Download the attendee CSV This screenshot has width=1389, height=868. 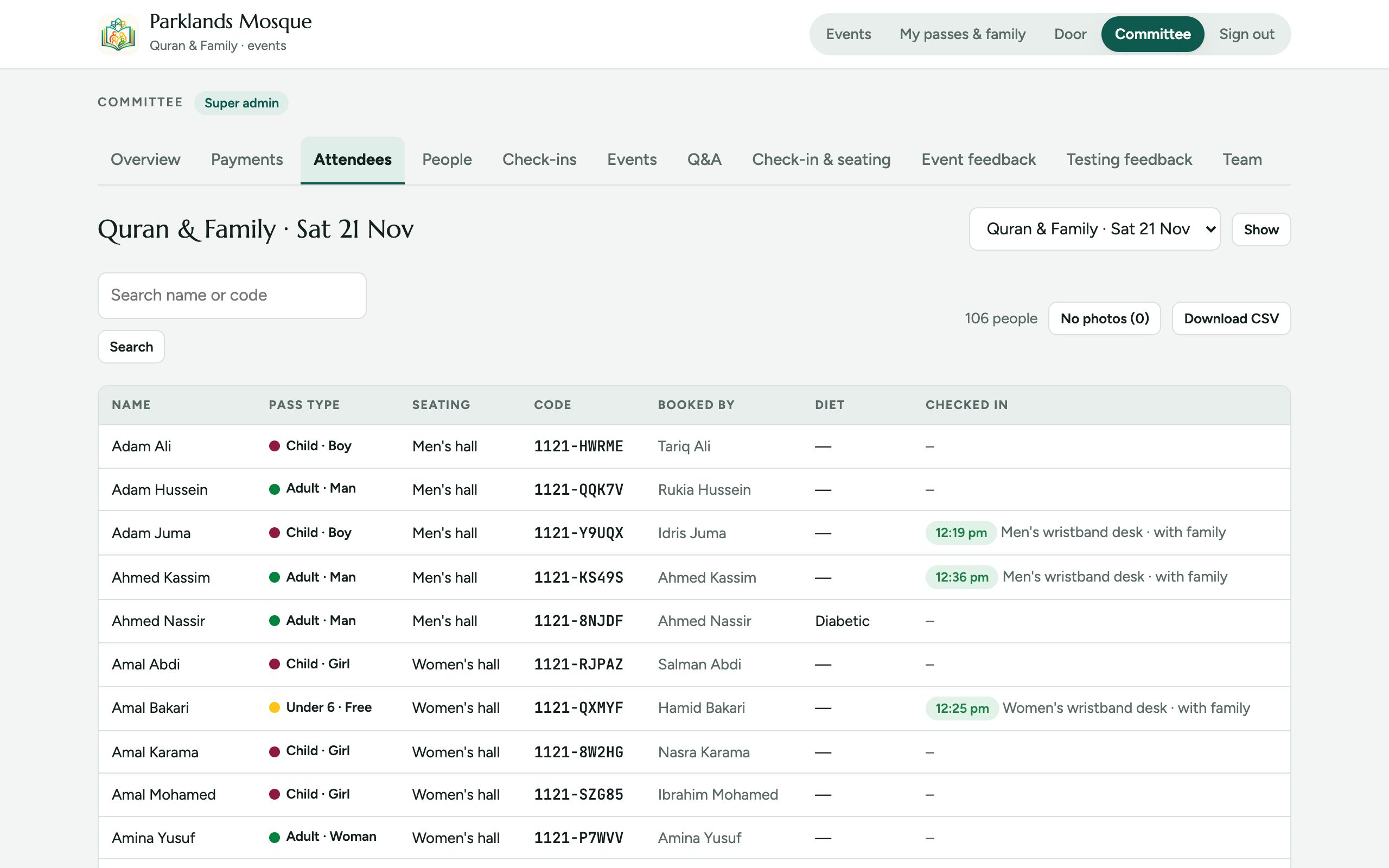pyautogui.click(x=1231, y=318)
